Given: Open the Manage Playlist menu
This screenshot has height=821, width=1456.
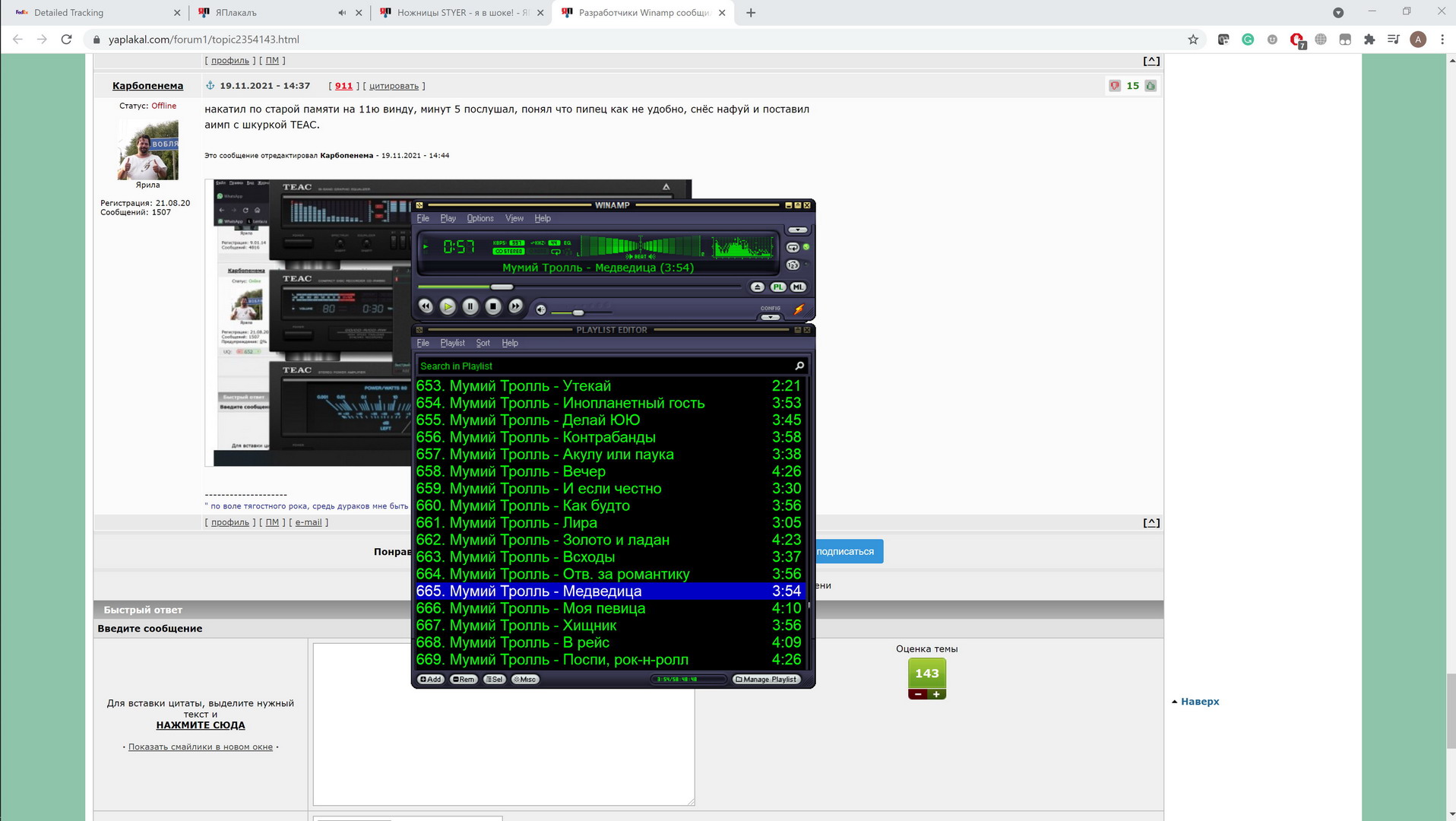Looking at the screenshot, I should pyautogui.click(x=767, y=680).
